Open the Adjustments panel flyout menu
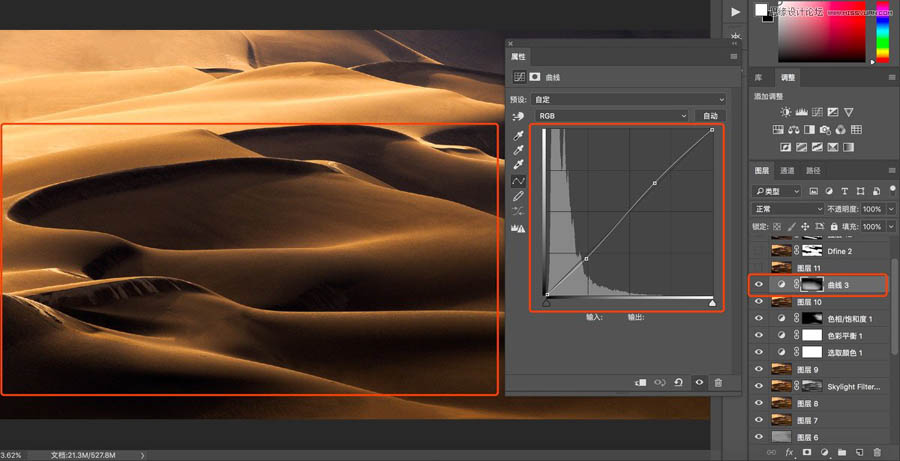This screenshot has width=900, height=461. 892,77
